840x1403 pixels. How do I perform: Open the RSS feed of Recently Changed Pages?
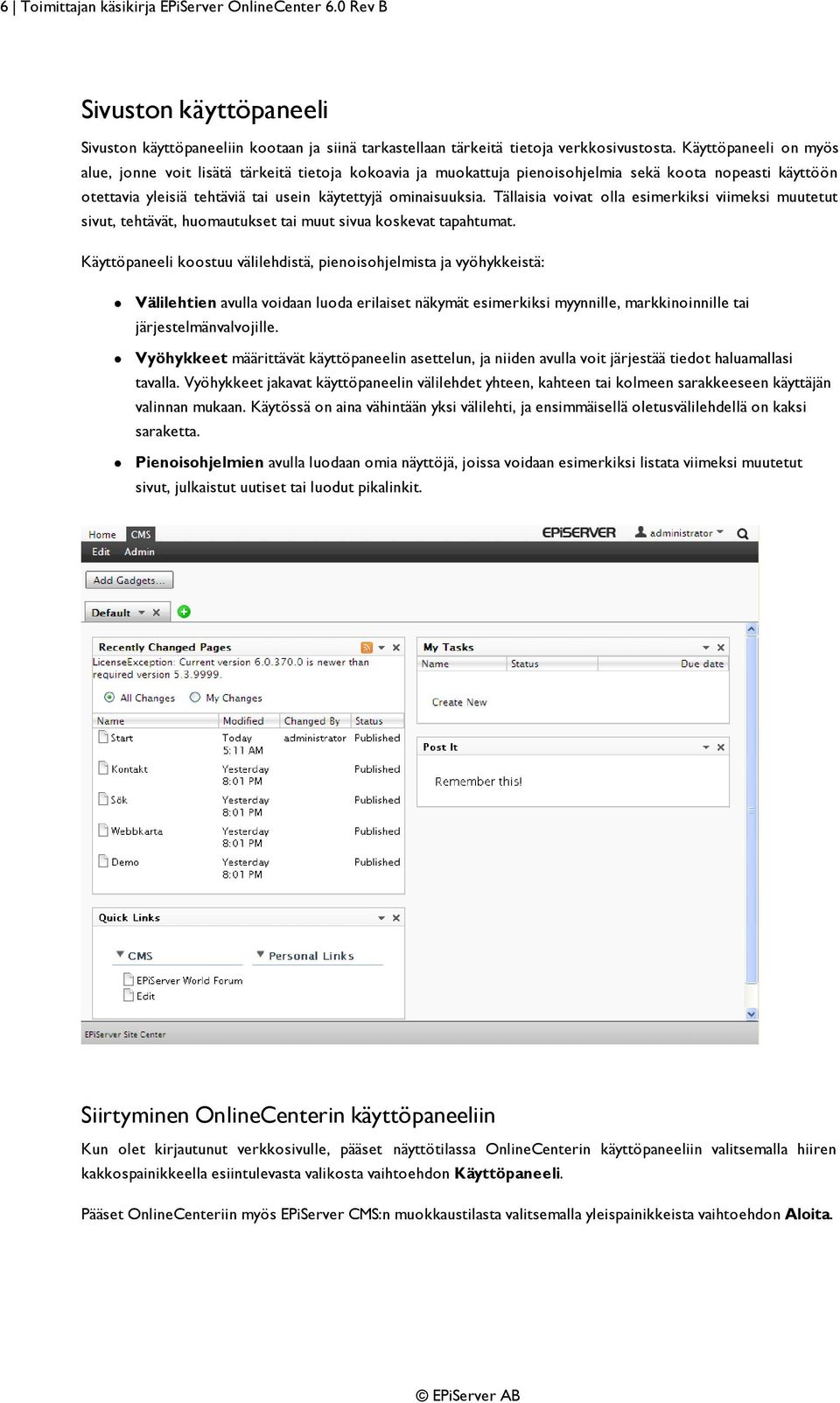(367, 648)
